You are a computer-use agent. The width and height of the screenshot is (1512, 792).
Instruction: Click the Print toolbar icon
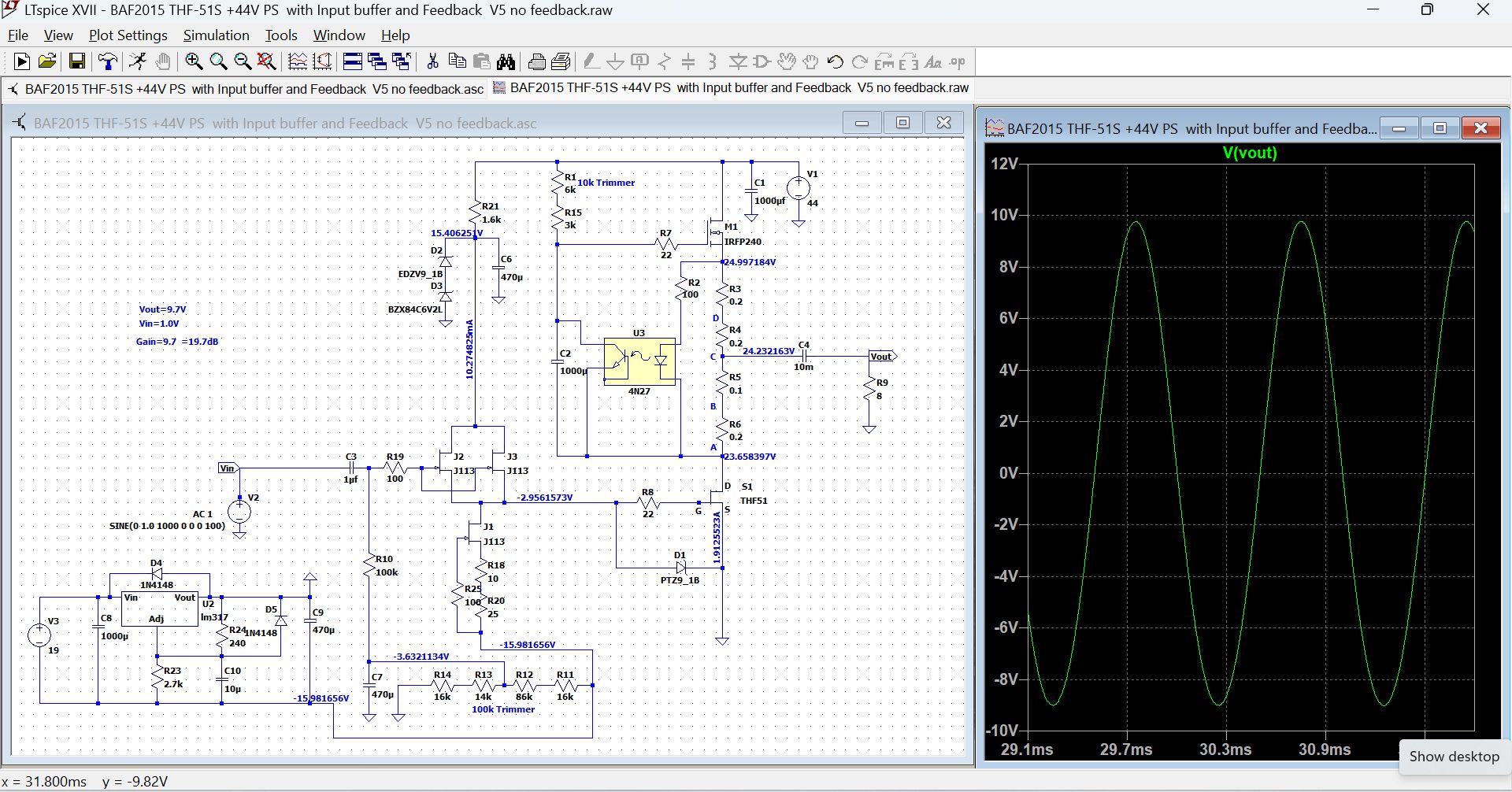coord(537,61)
